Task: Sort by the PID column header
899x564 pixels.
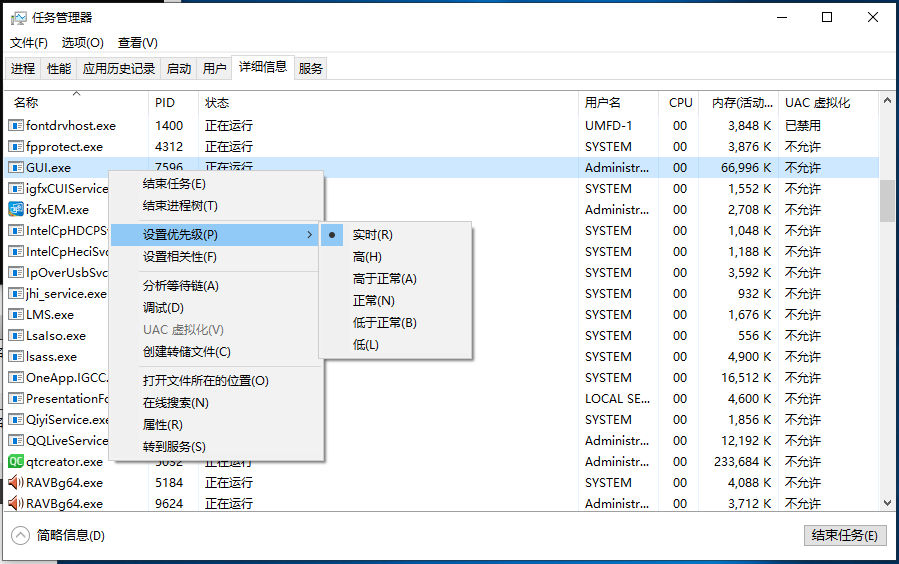Action: (173, 103)
